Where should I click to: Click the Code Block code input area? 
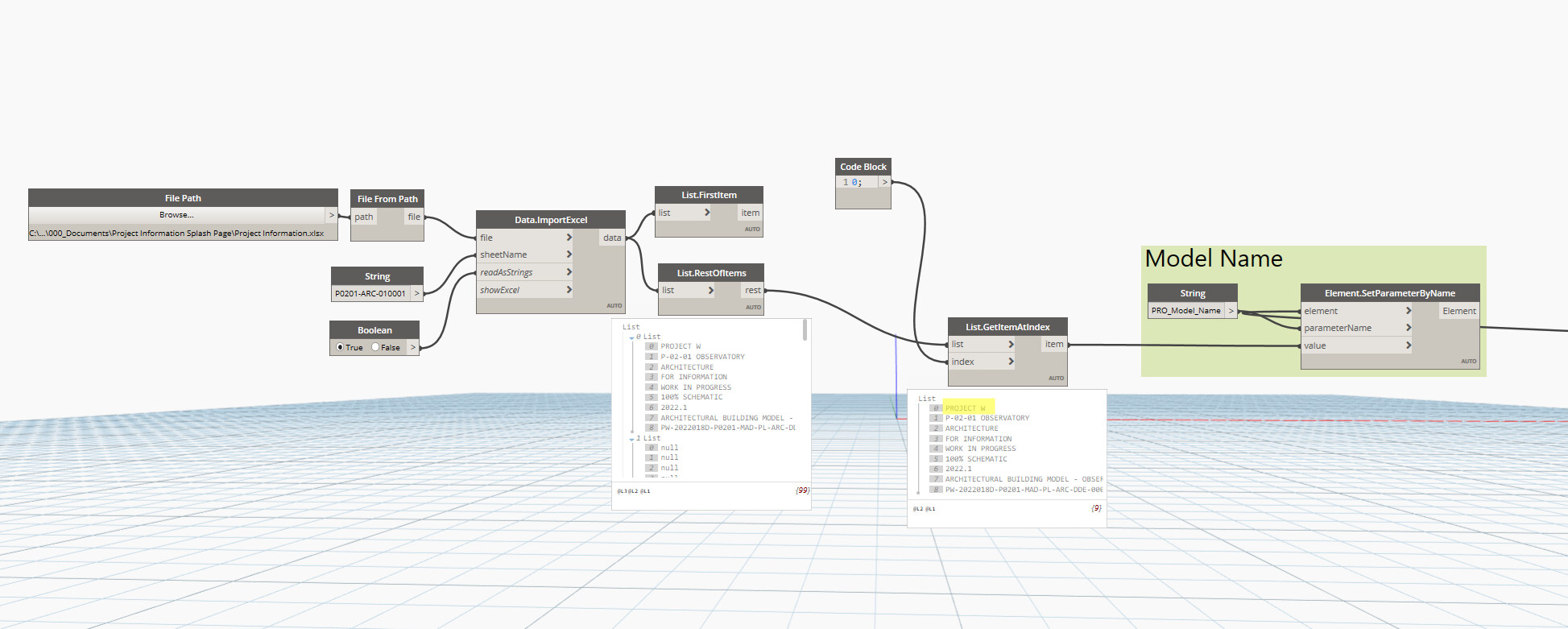click(857, 182)
